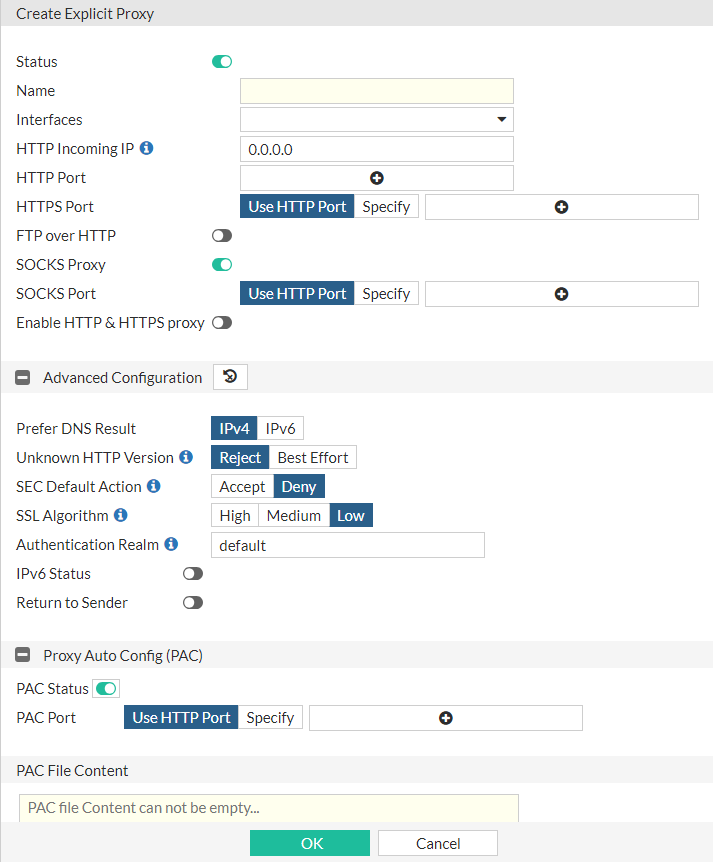This screenshot has width=713, height=862.
Task: Click the plus icon in PAC Port field
Action: (x=446, y=717)
